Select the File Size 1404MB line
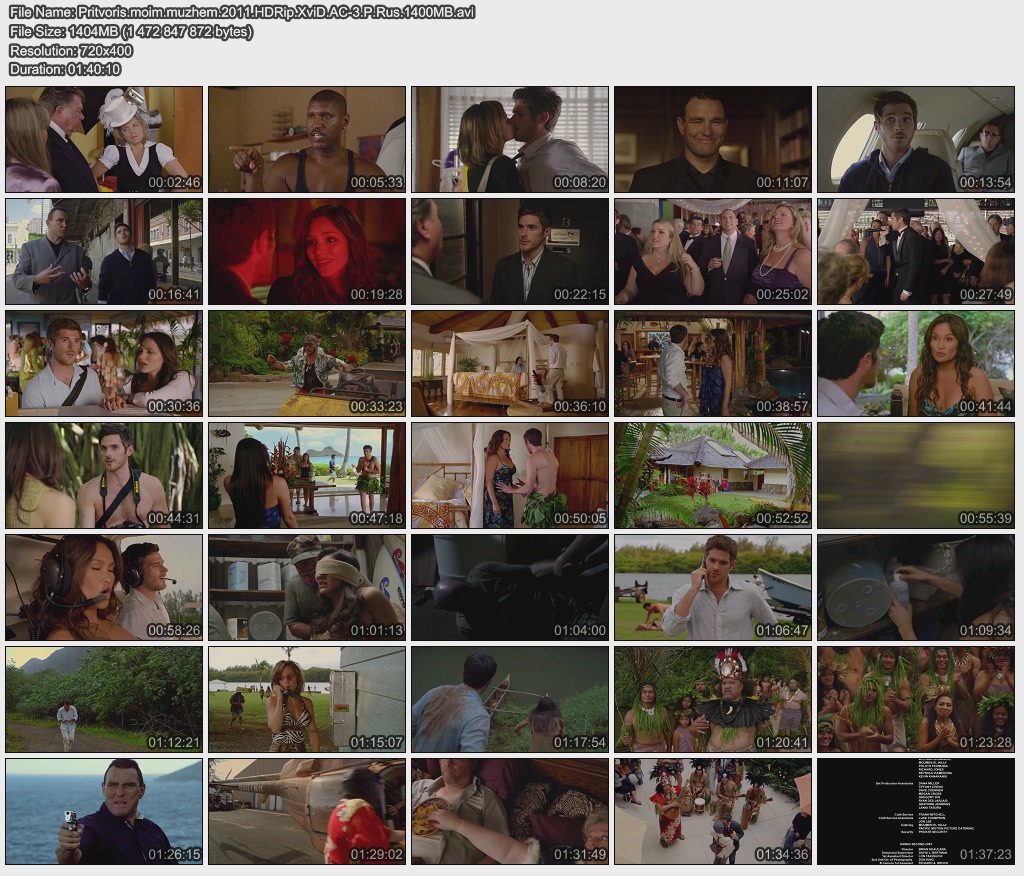The image size is (1024, 876). [131, 31]
